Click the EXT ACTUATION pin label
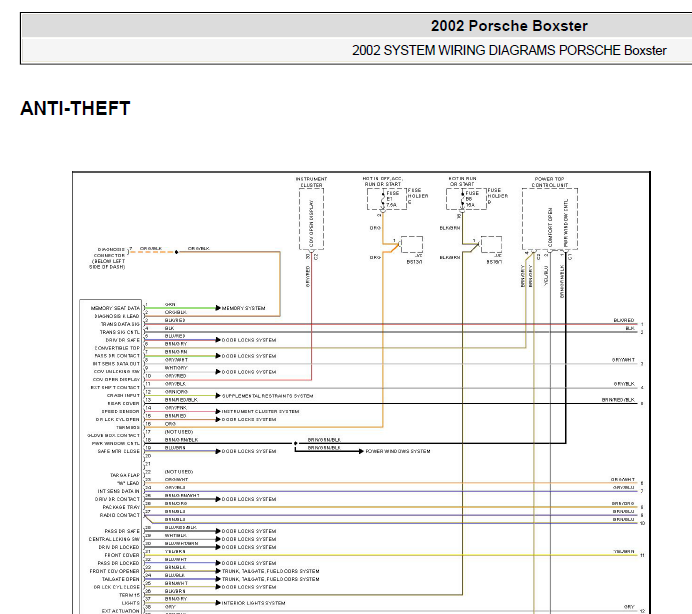The width and height of the screenshot is (692, 614). tap(121, 611)
